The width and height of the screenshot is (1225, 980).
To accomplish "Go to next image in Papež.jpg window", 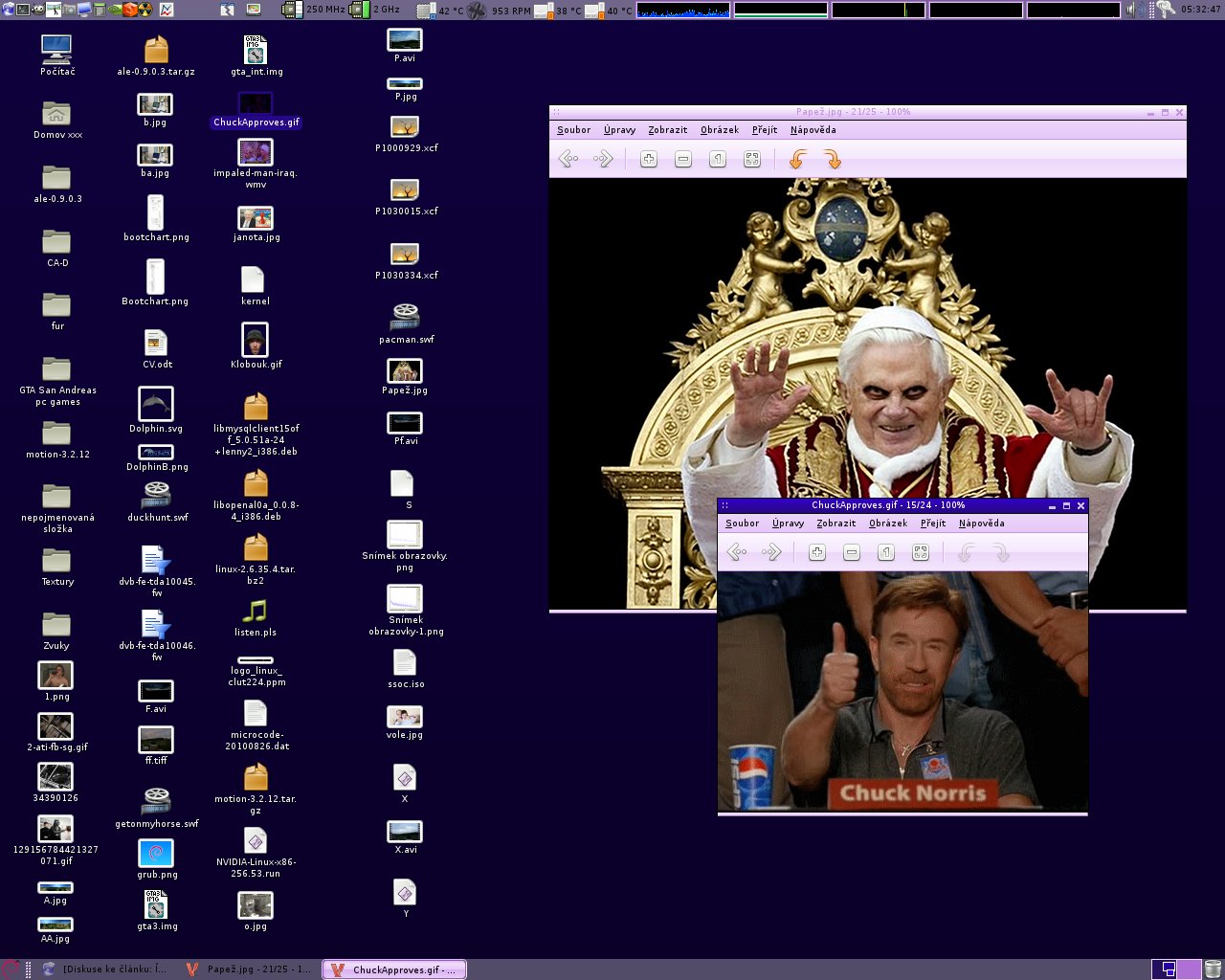I will pos(603,159).
